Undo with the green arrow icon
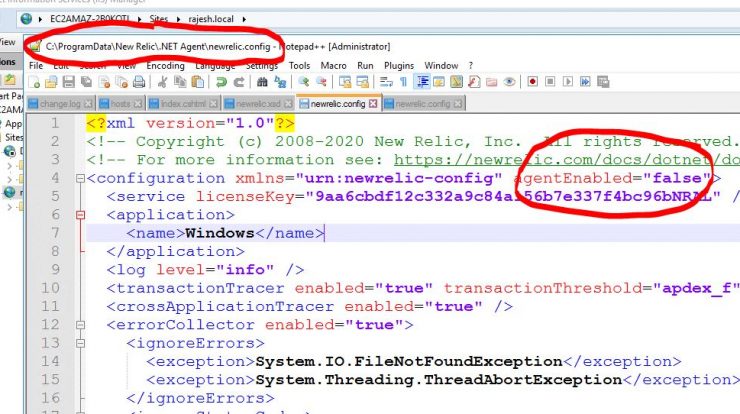The width and height of the screenshot is (740, 414). [x=221, y=82]
